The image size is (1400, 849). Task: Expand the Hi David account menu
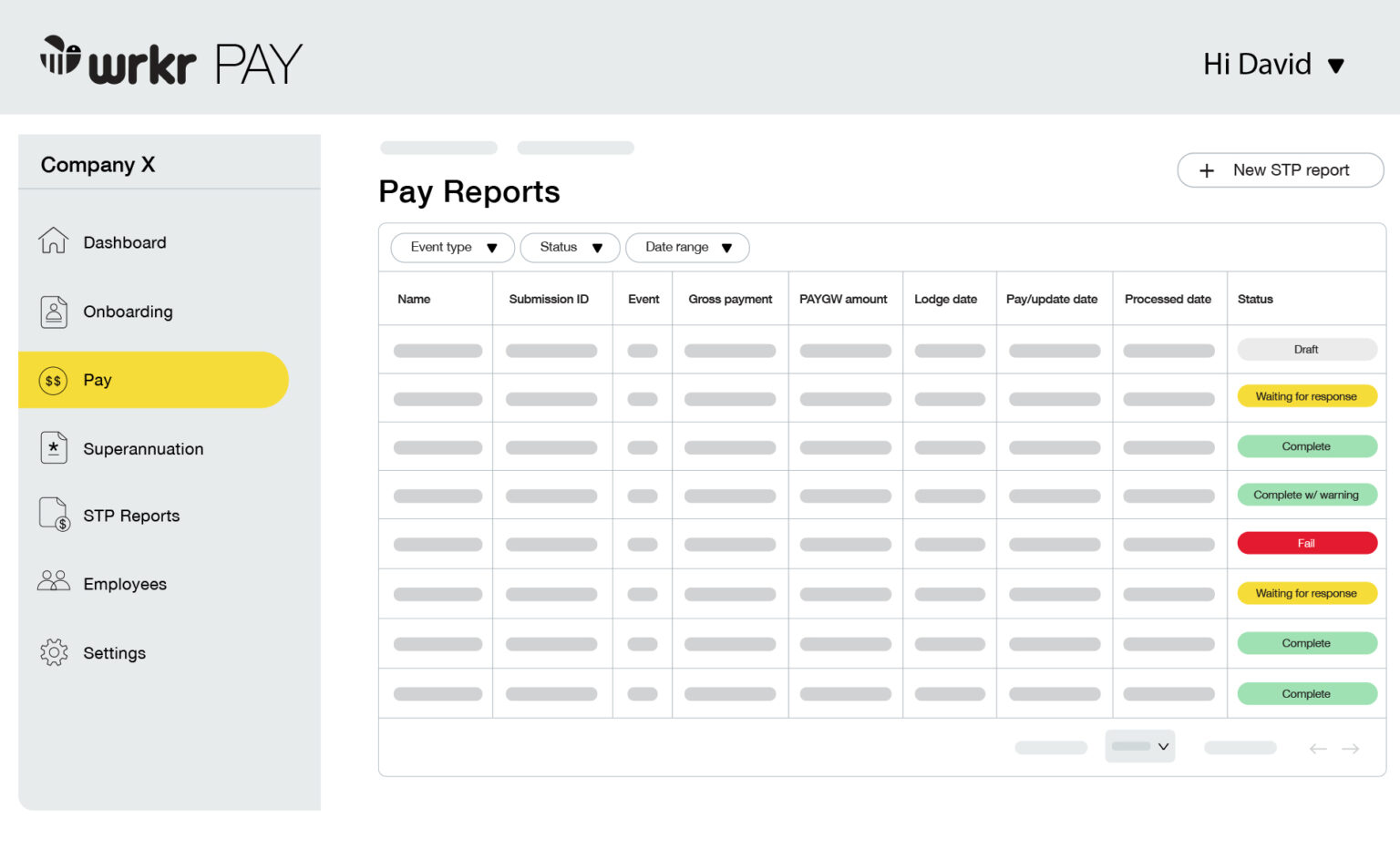(1273, 64)
